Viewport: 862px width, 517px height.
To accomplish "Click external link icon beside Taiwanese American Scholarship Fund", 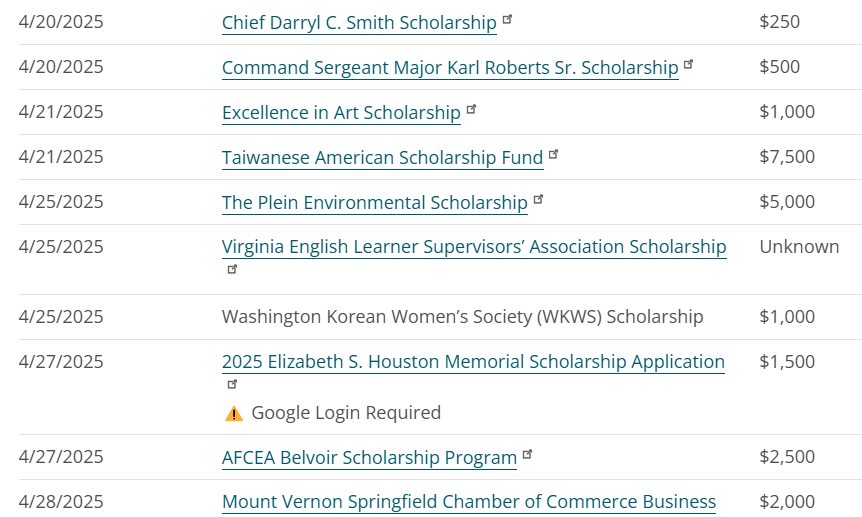I will coord(554,155).
